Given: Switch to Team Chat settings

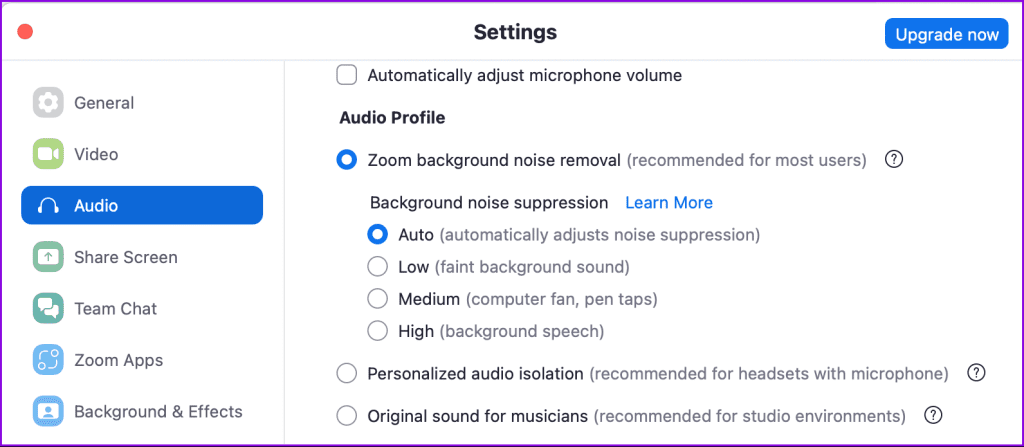Looking at the screenshot, I should (x=115, y=309).
